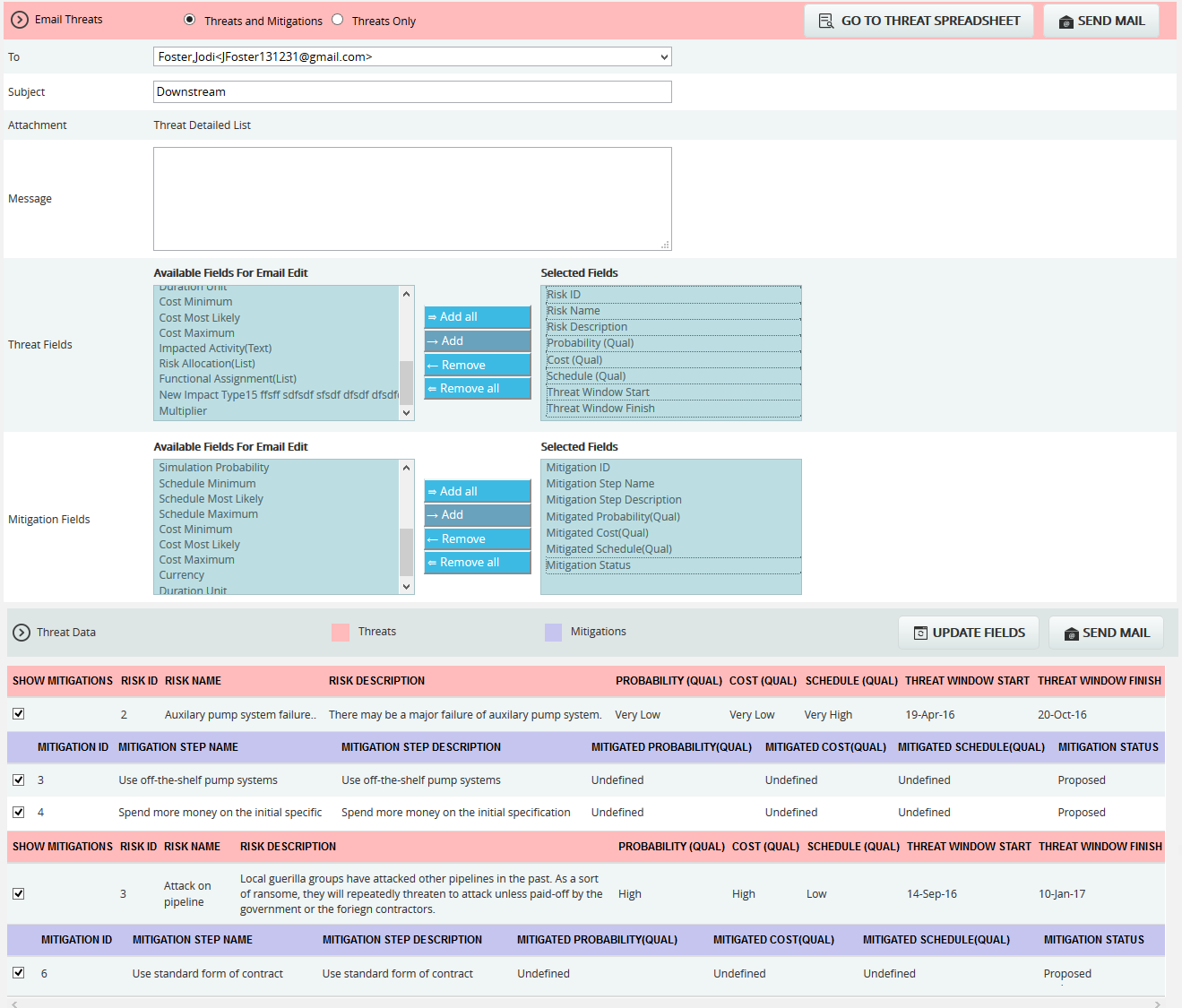Click Remove all for threat fields
Image resolution: width=1182 pixels, height=1008 pixels.
pos(478,388)
